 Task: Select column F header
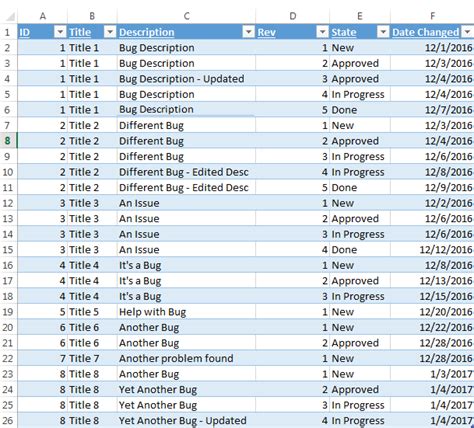click(432, 16)
